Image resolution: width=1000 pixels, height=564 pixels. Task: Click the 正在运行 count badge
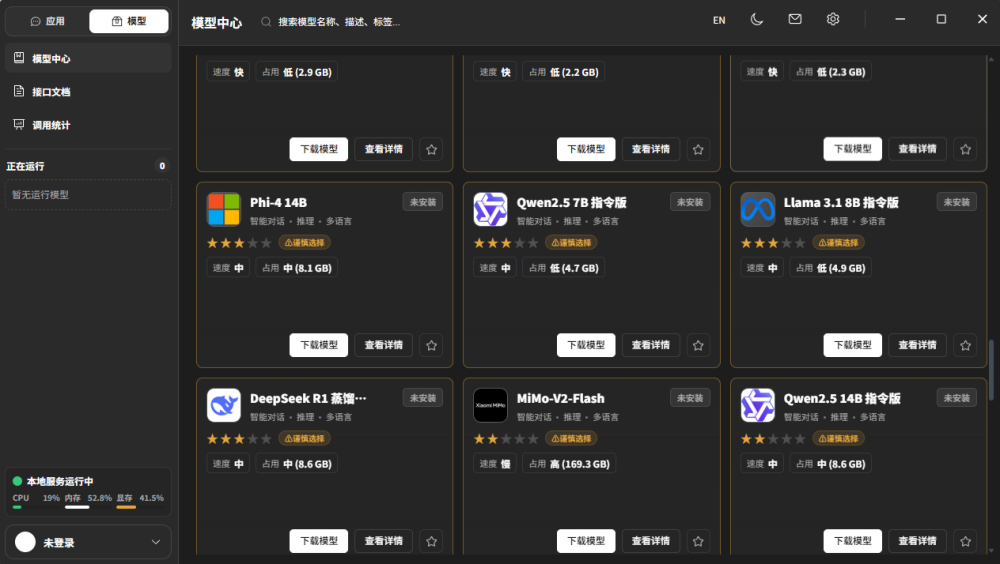162,166
